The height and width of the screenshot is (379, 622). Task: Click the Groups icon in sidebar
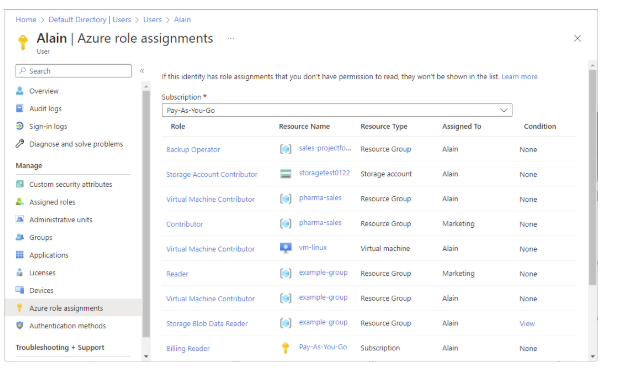click(19, 237)
